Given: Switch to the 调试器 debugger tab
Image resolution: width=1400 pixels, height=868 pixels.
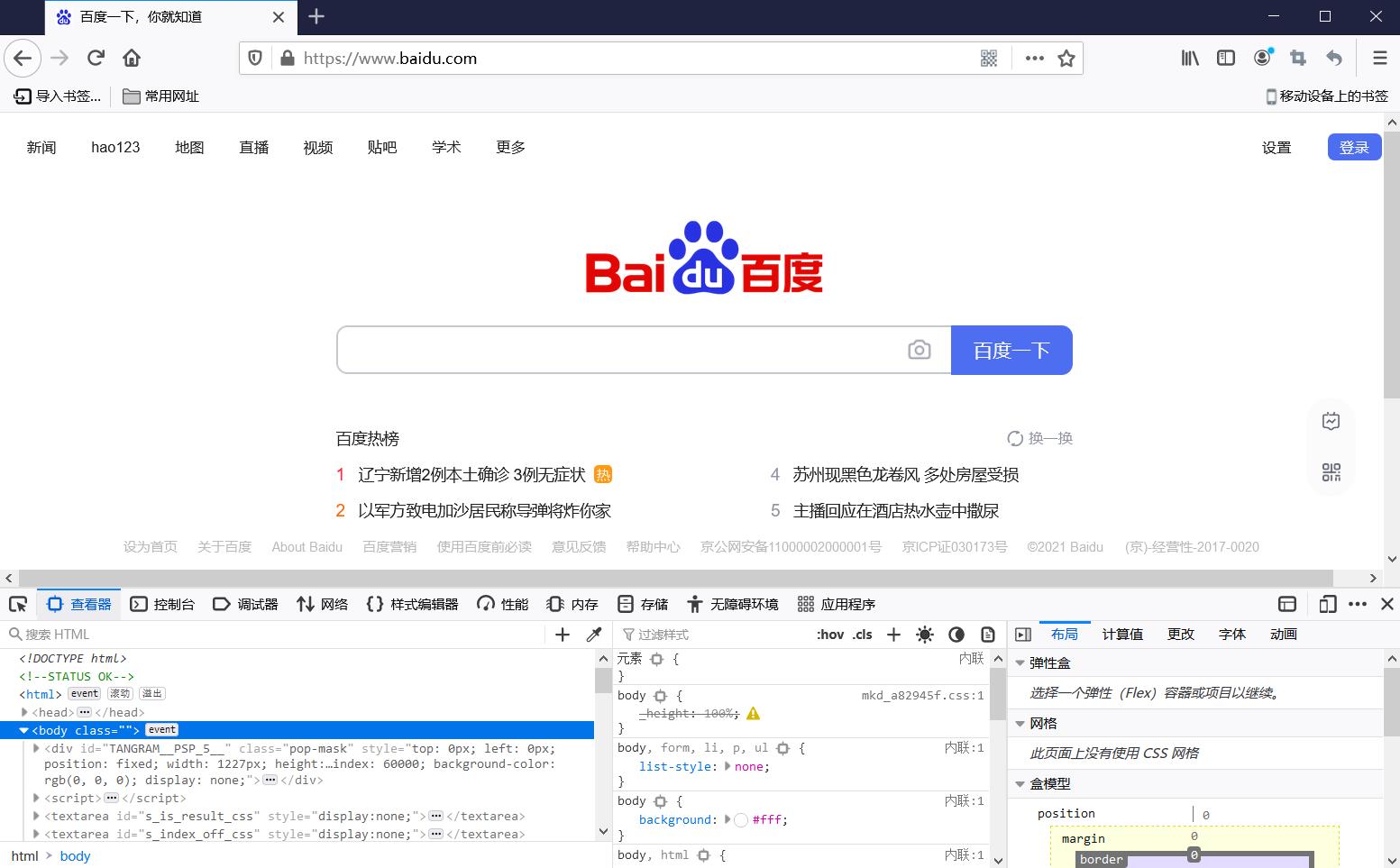Looking at the screenshot, I should pos(245,604).
